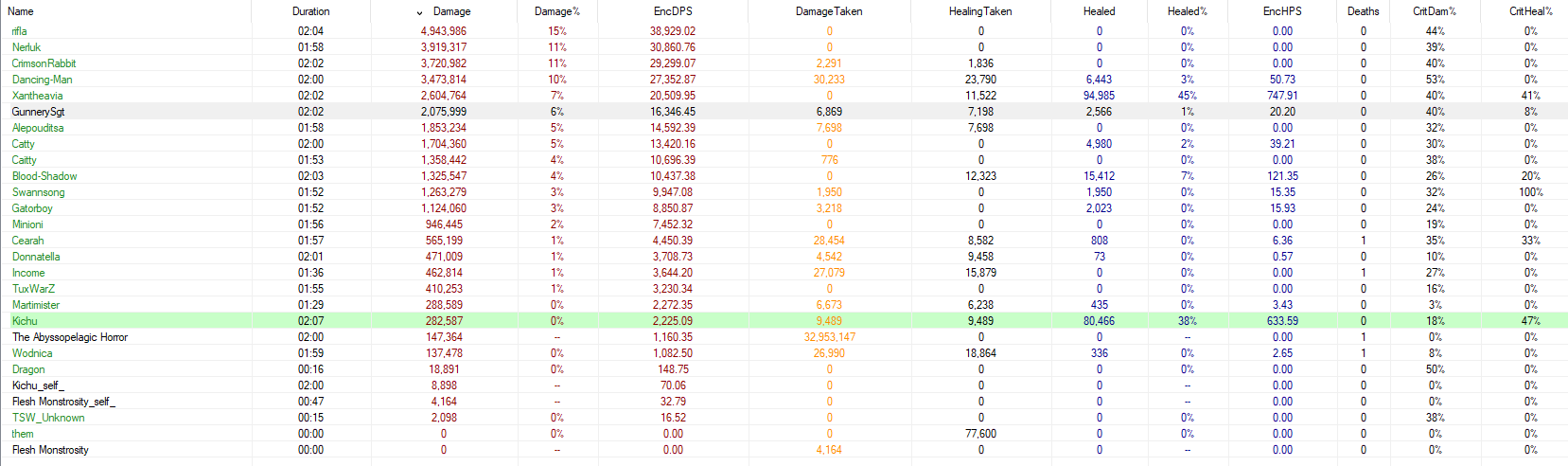This screenshot has height=466, width=1568.
Task: Sort by the Deaths column header
Action: pos(1363,11)
